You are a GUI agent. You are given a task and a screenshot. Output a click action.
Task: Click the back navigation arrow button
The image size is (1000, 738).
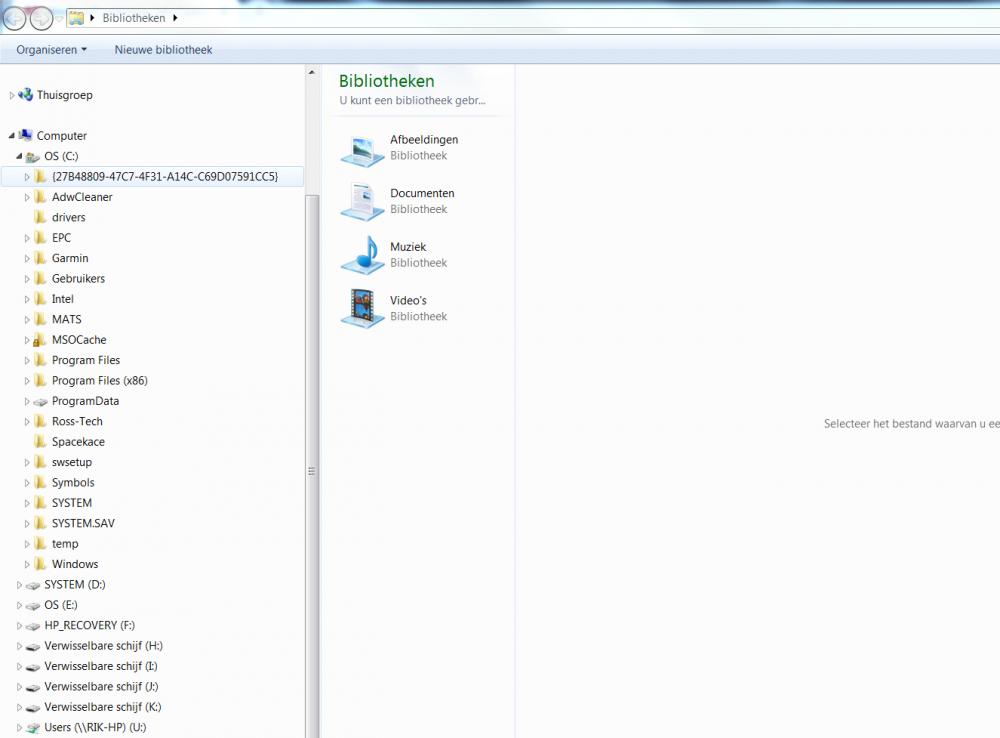tap(15, 18)
